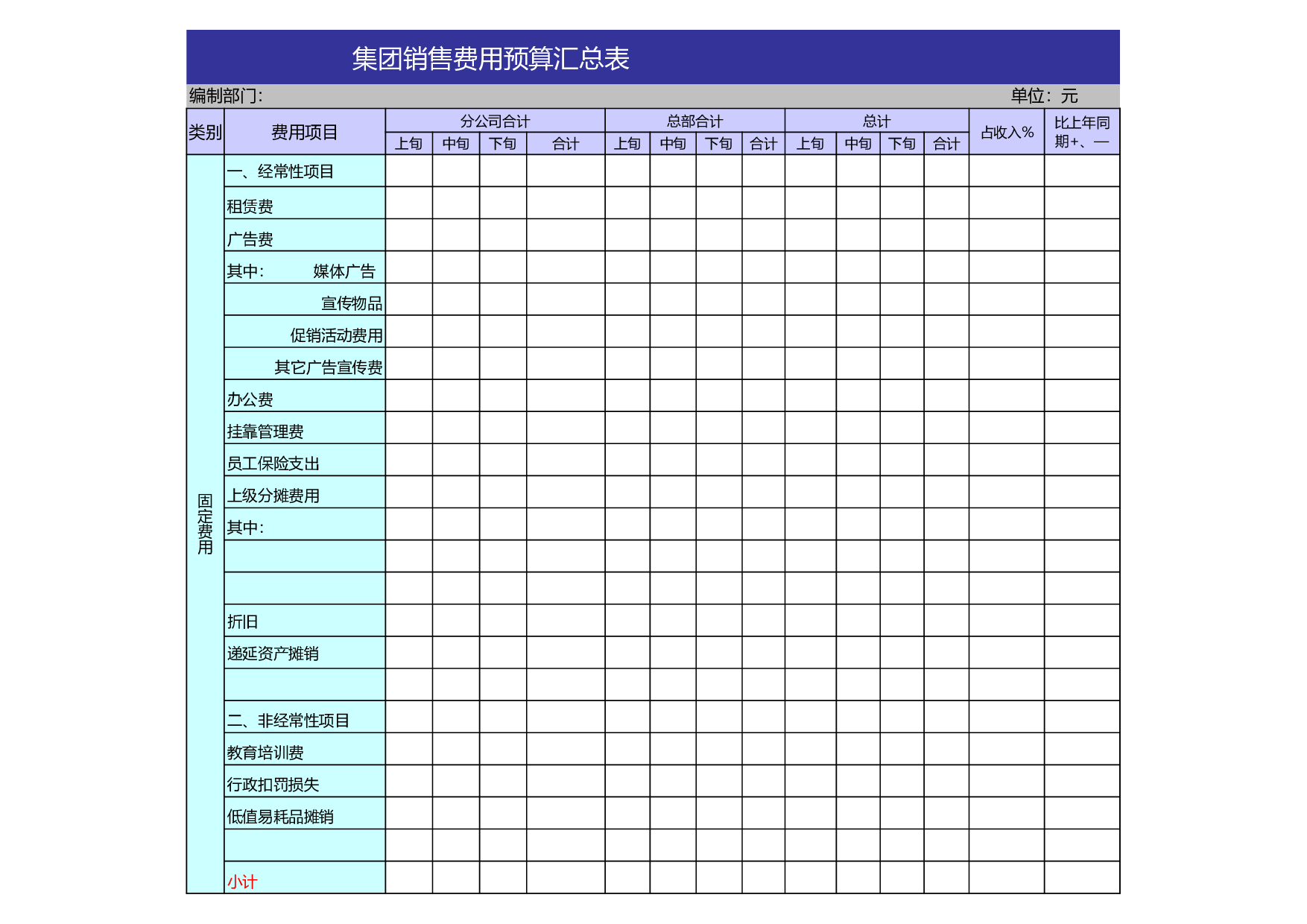Select the 教育培训费 row label
Image resolution: width=1307 pixels, height=924 pixels.
[x=265, y=753]
